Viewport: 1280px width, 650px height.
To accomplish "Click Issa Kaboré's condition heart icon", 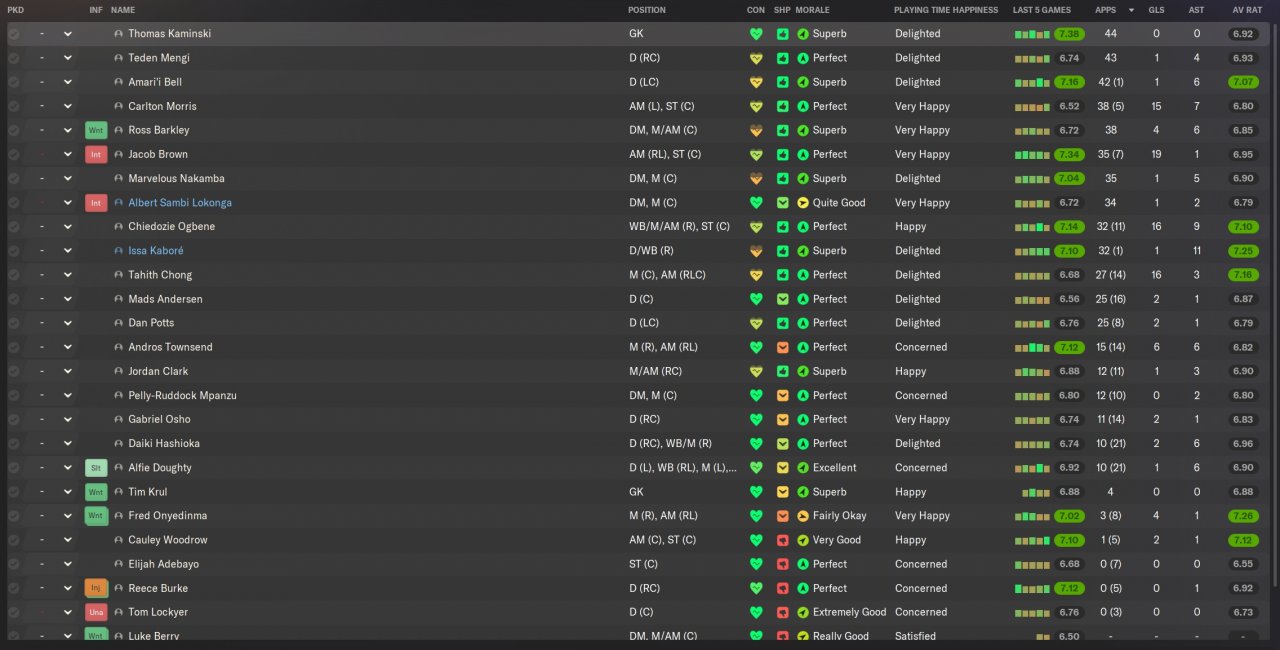I will [x=756, y=251].
